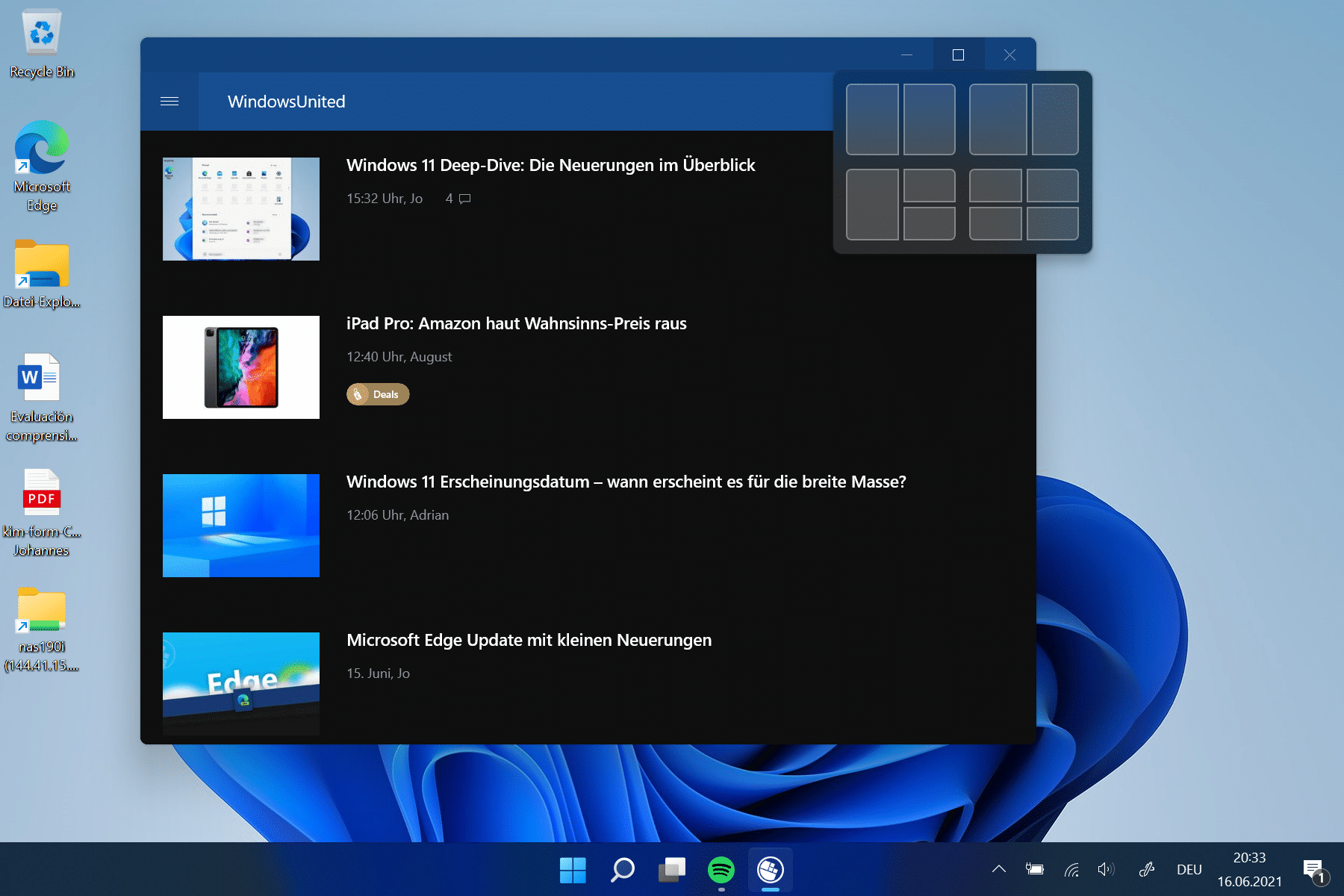Snap window to left half of equal-halves layout

[x=872, y=119]
